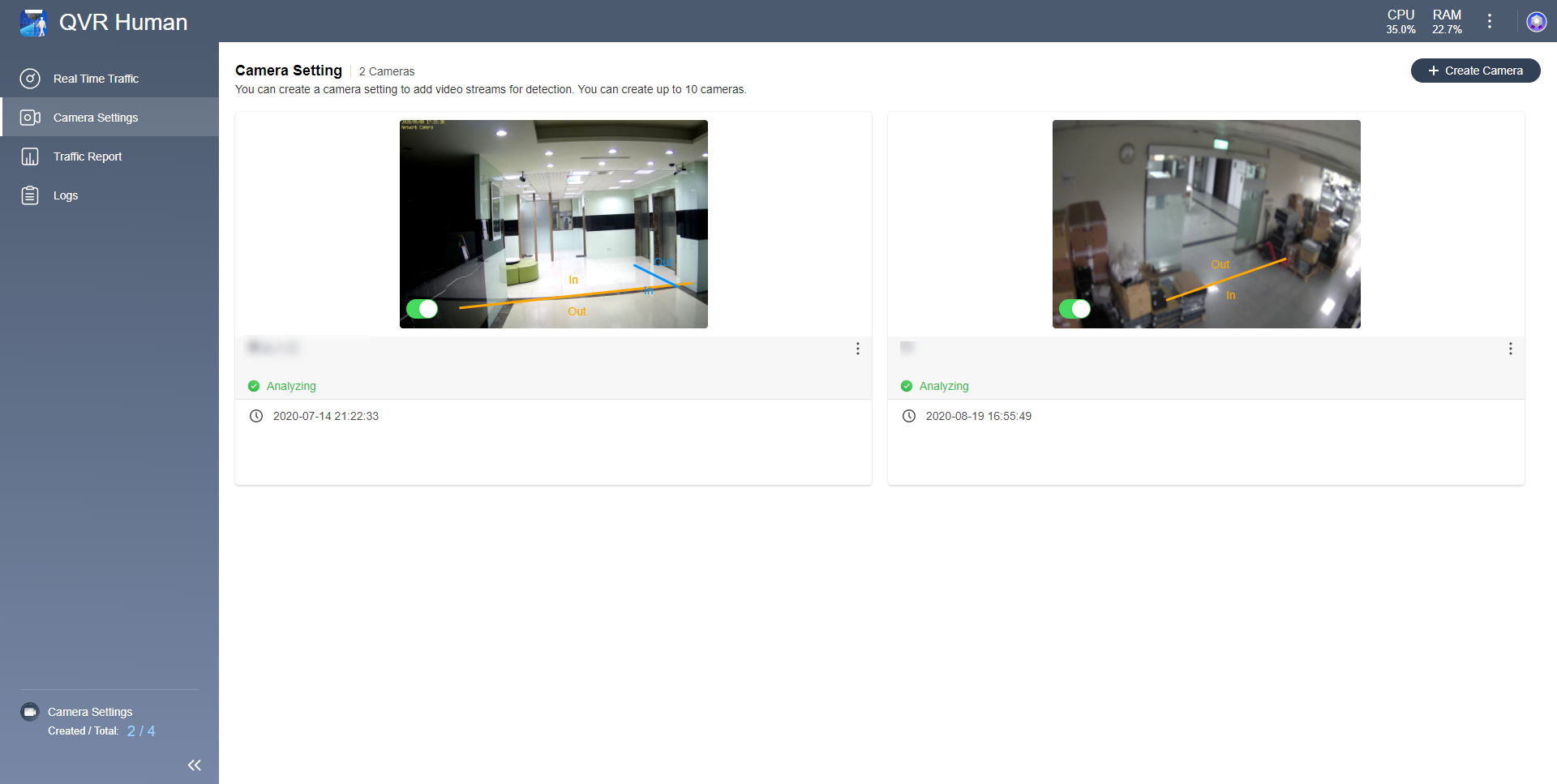
Task: Click the Real Time Traffic target icon
Action: [30, 79]
